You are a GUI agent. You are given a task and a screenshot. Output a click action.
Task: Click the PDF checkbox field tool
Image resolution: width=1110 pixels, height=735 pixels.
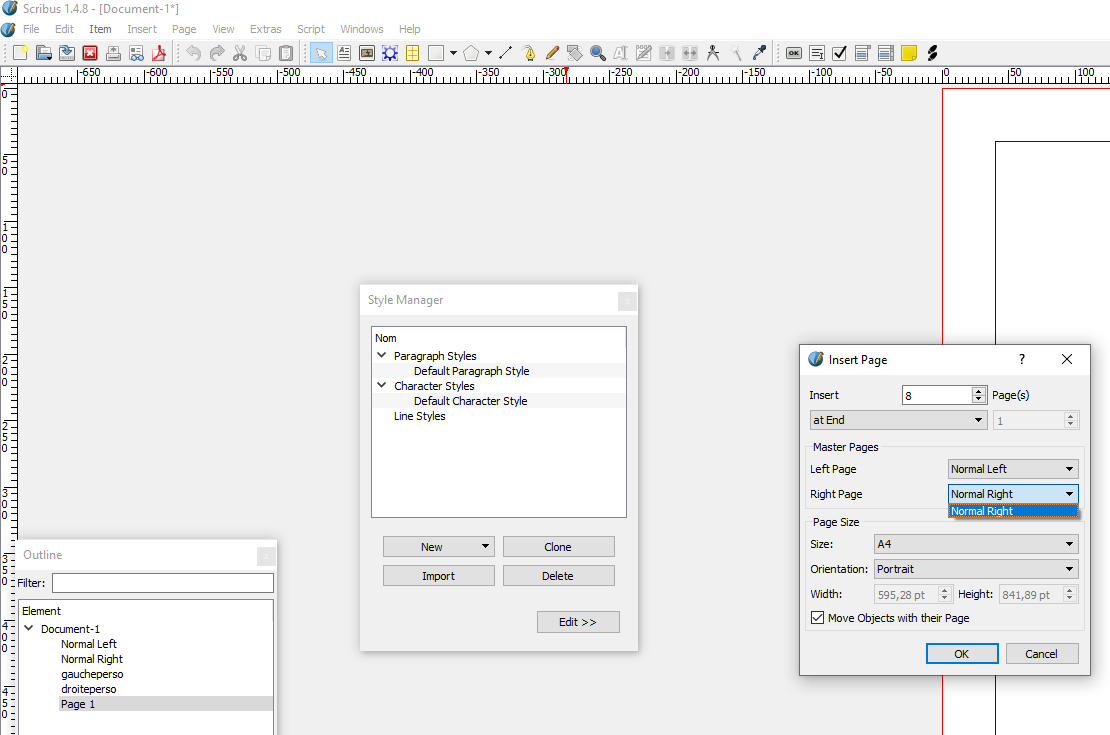(840, 53)
